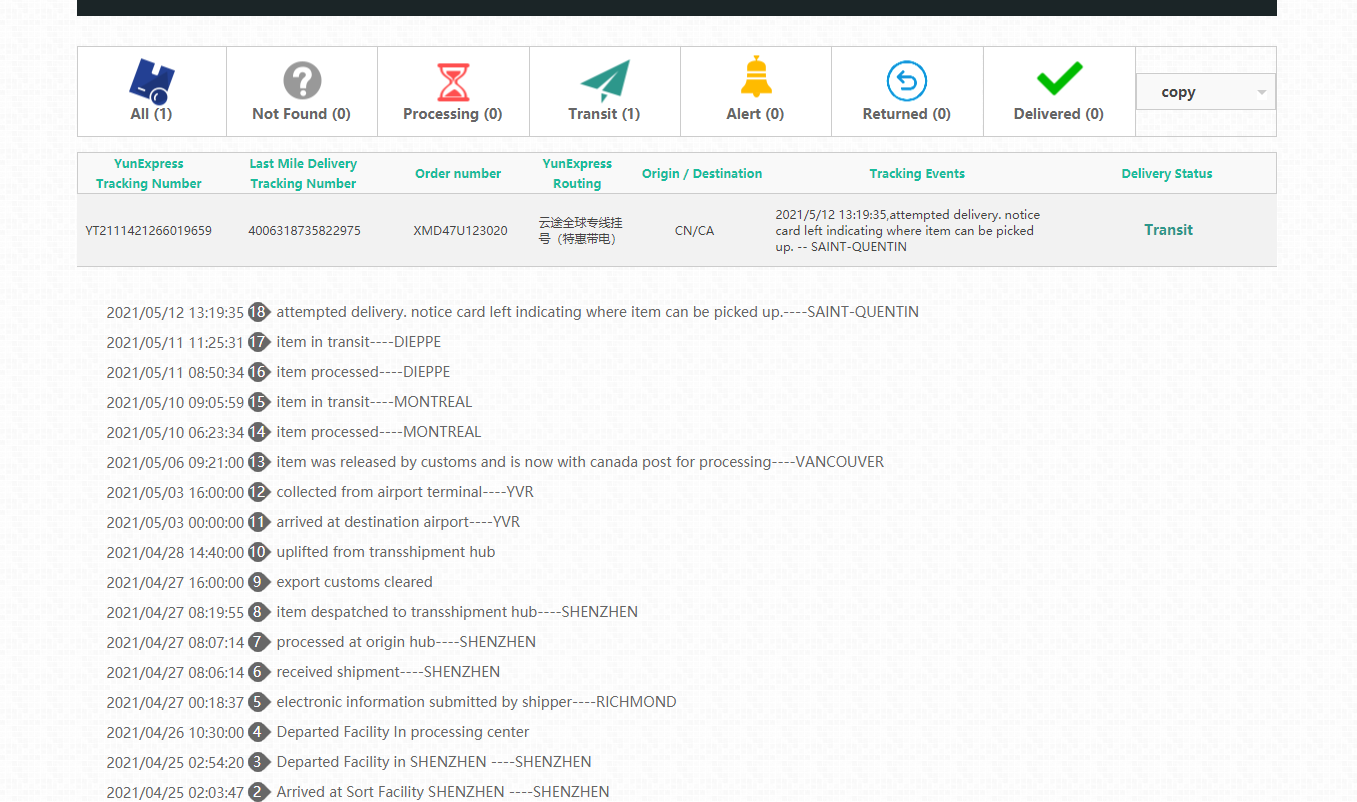Click tracking number YT2111421266019659
This screenshot has height=802, width=1357.
(x=149, y=231)
